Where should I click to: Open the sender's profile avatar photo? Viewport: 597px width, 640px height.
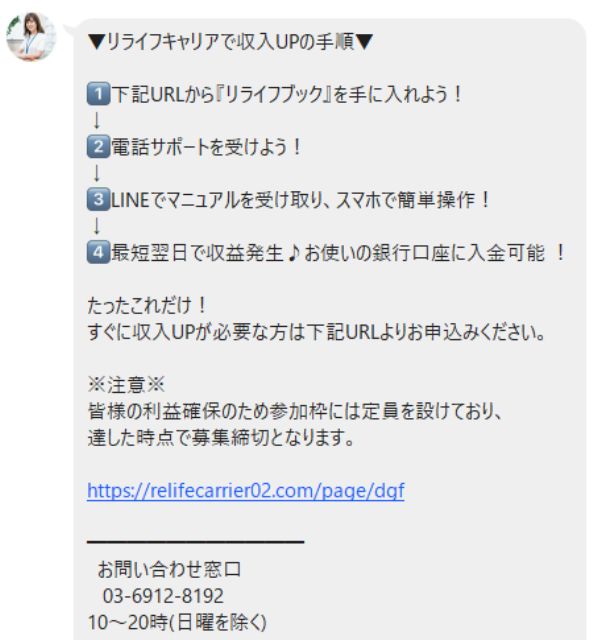click(31, 37)
